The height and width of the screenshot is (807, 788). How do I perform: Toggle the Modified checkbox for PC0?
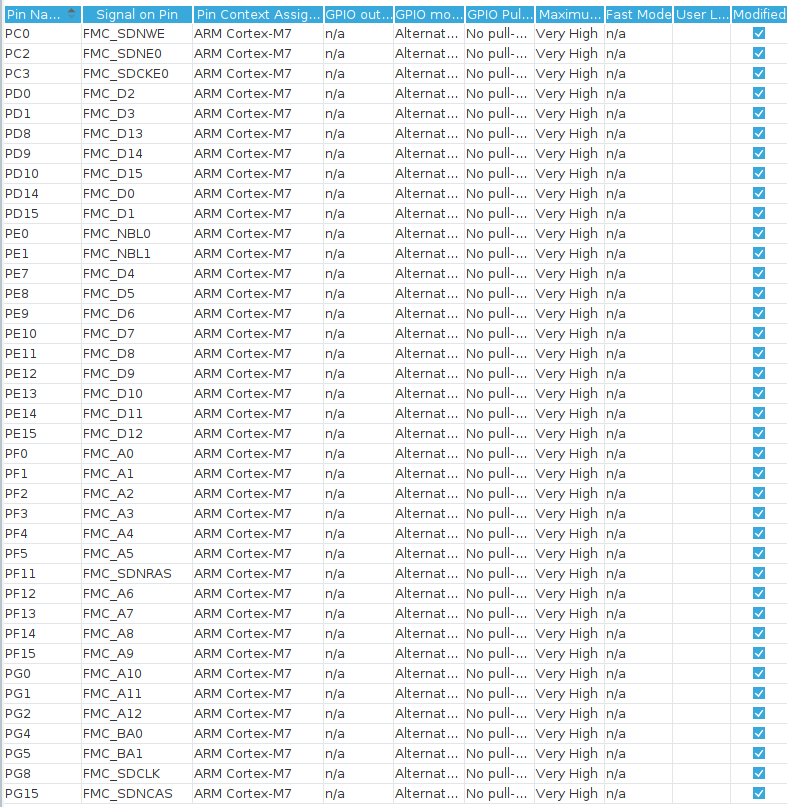pos(759,33)
